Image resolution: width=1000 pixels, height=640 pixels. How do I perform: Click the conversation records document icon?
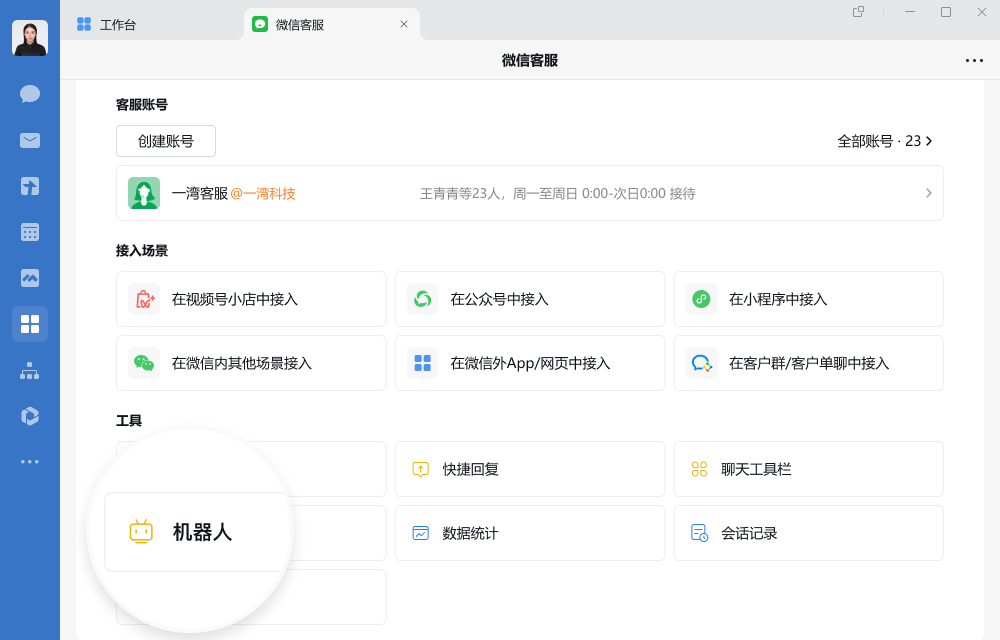700,533
